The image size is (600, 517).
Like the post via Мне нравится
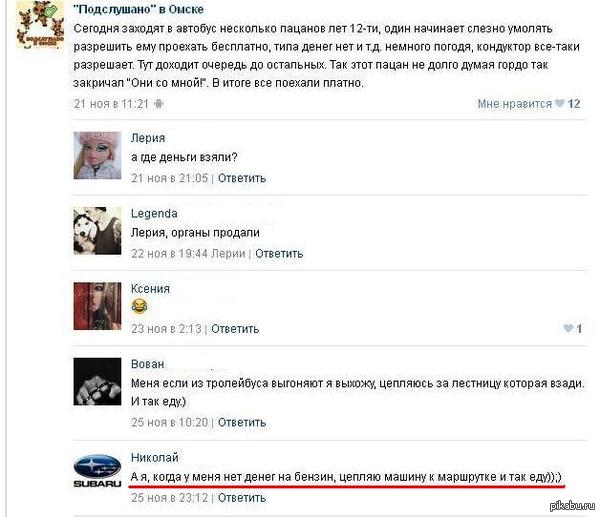[x=514, y=104]
